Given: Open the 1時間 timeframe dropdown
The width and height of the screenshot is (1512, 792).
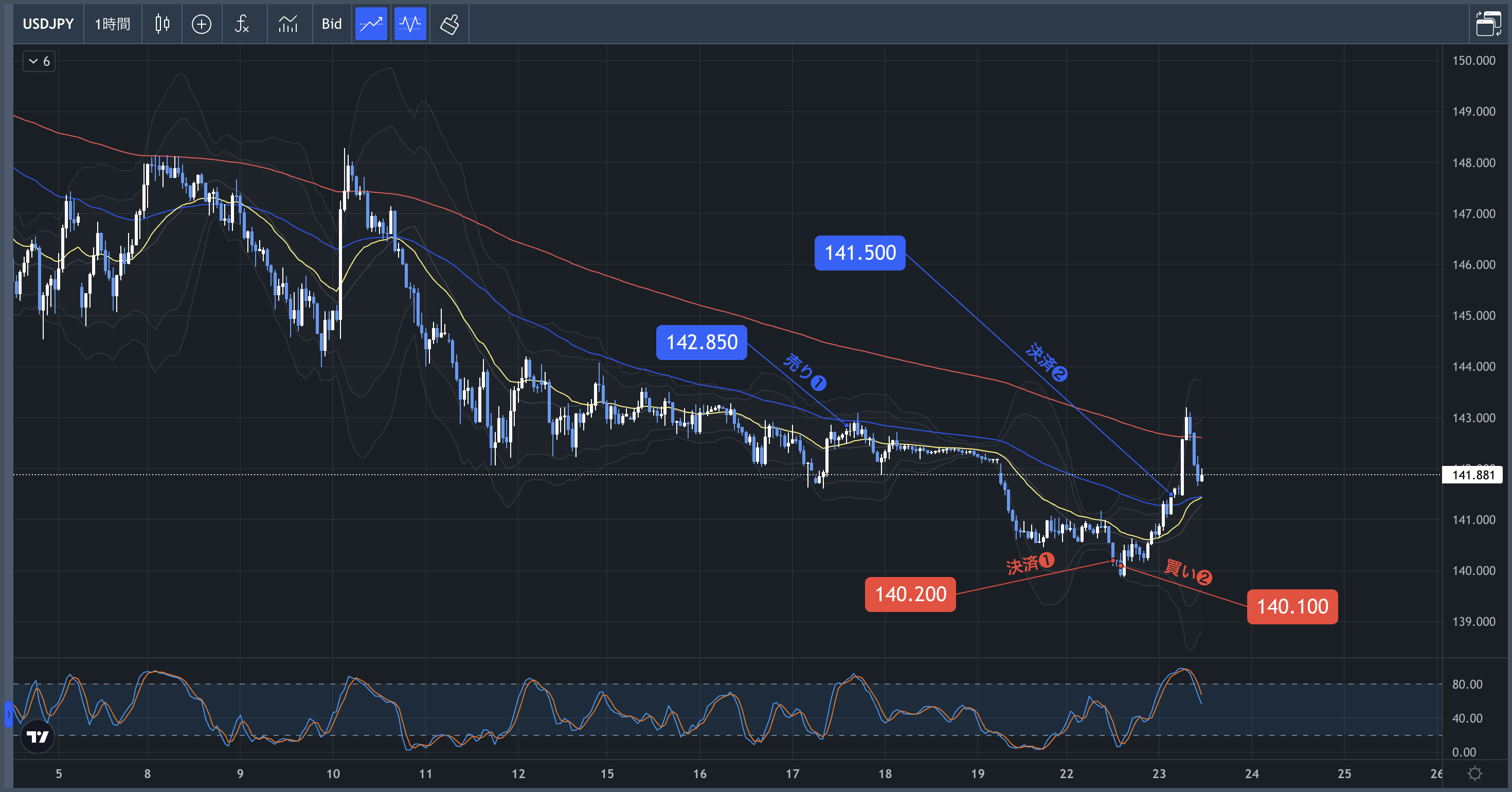Looking at the screenshot, I should pos(113,24).
